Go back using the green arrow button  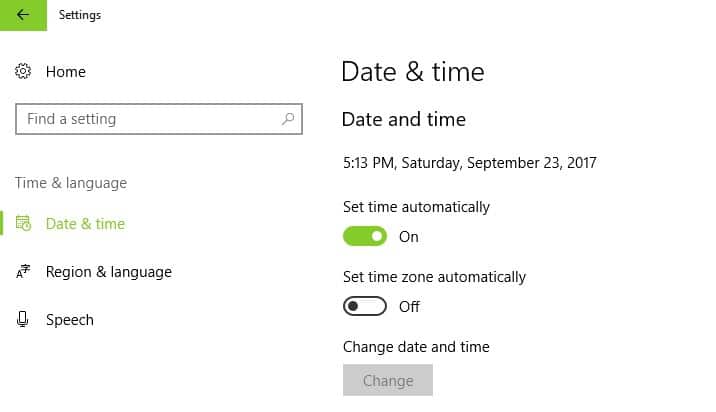tap(23, 15)
